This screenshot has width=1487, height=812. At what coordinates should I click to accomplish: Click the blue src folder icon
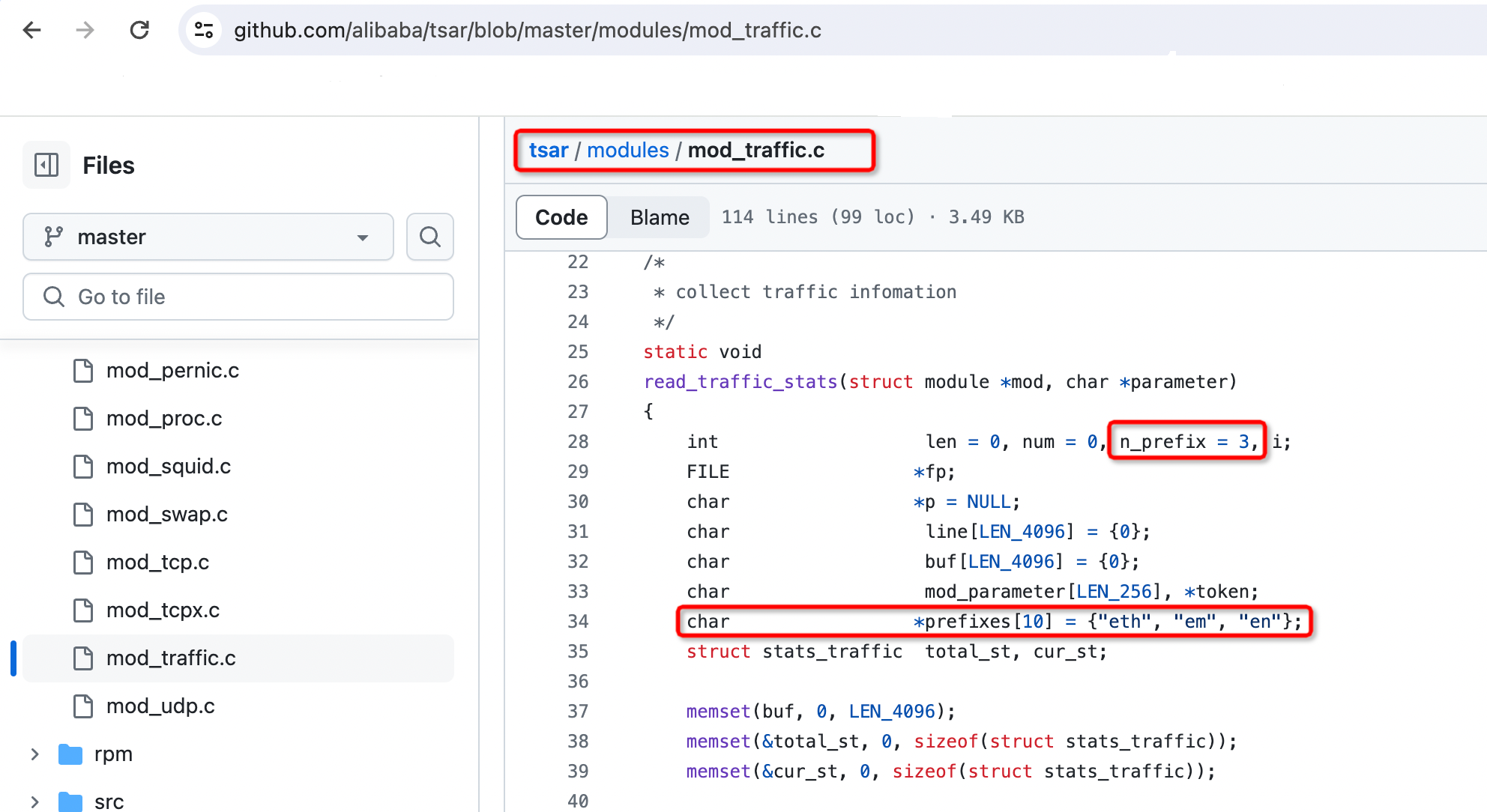70,802
